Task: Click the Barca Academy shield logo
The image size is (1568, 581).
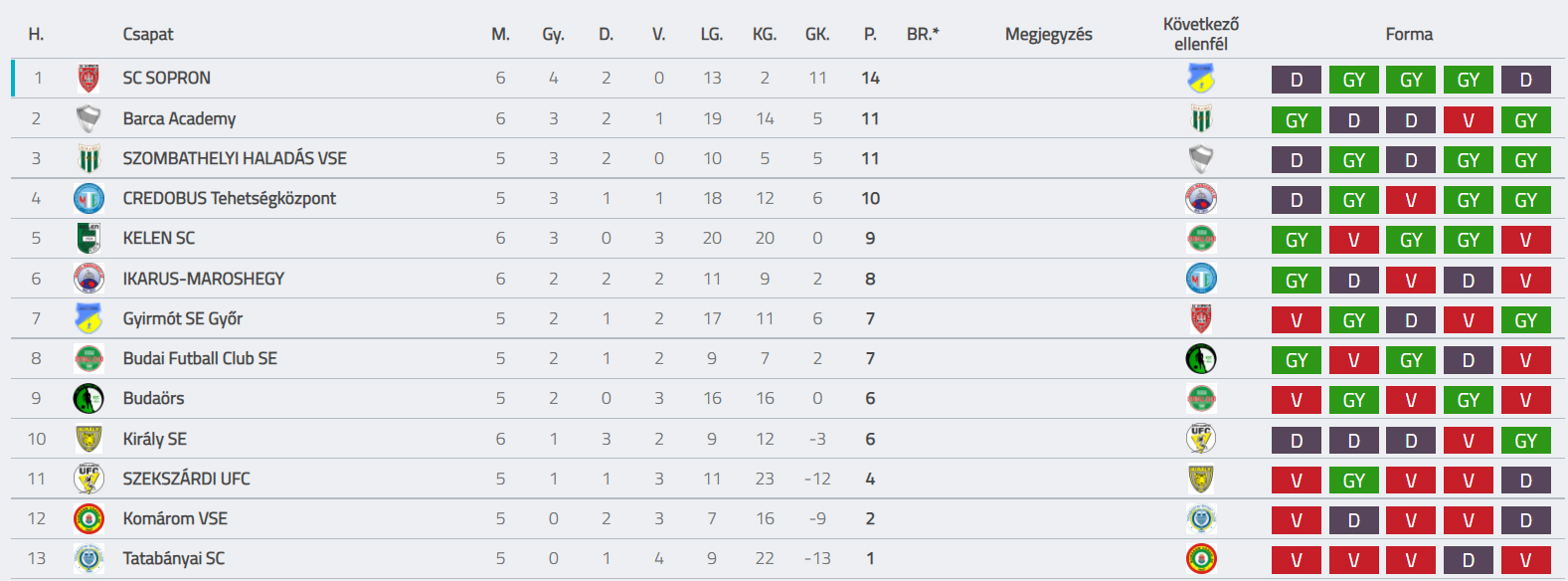Action: tap(88, 118)
